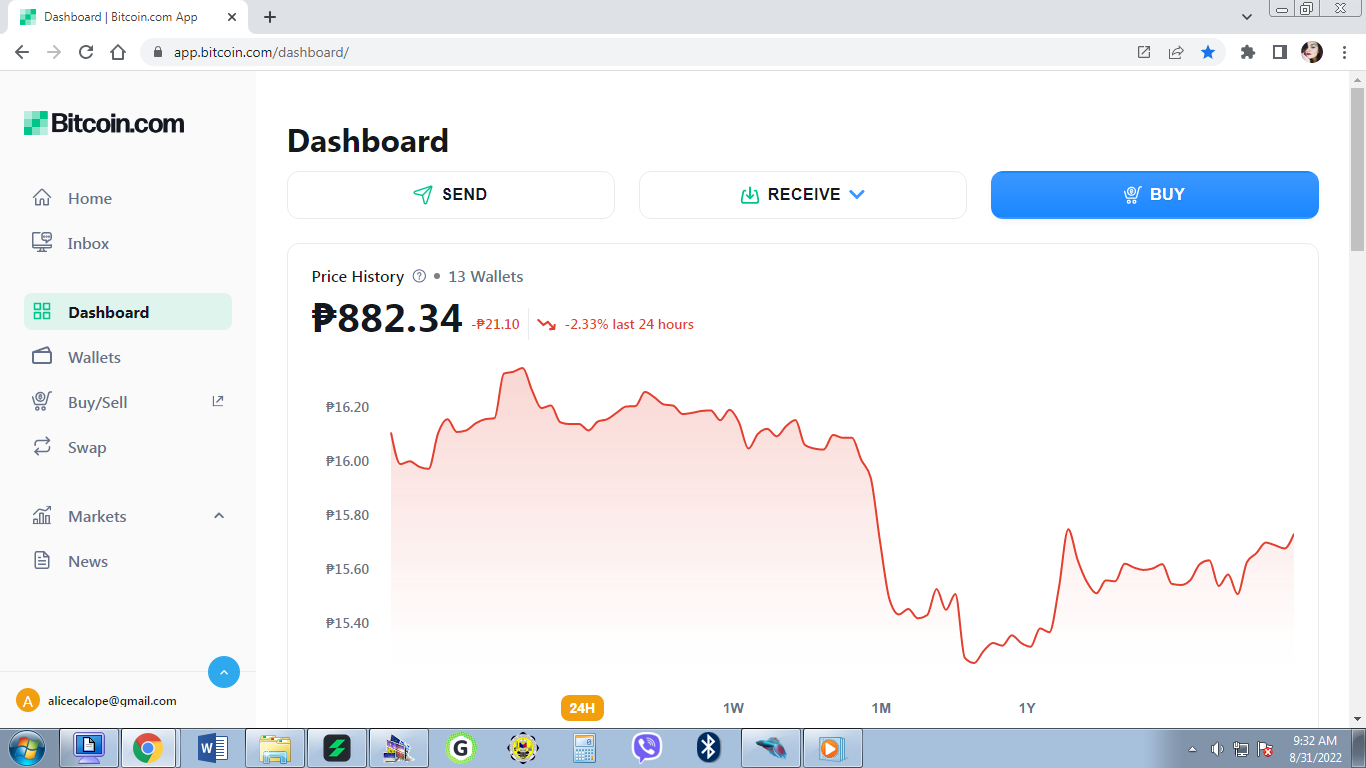
Task: Click the orange account avatar icon
Action: (x=28, y=701)
